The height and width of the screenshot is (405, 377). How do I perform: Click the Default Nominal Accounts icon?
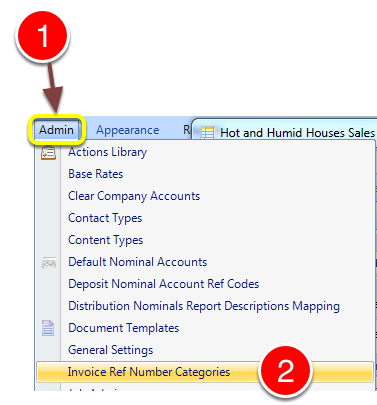click(x=49, y=263)
